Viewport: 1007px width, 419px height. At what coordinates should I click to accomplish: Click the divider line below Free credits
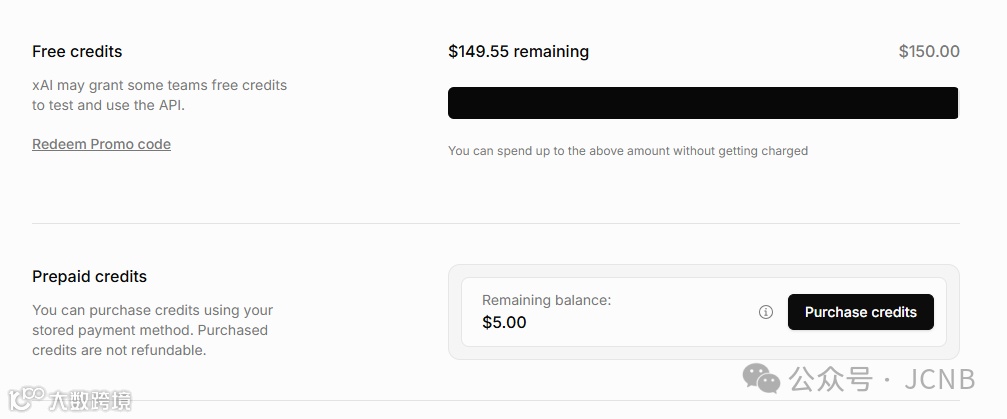495,223
